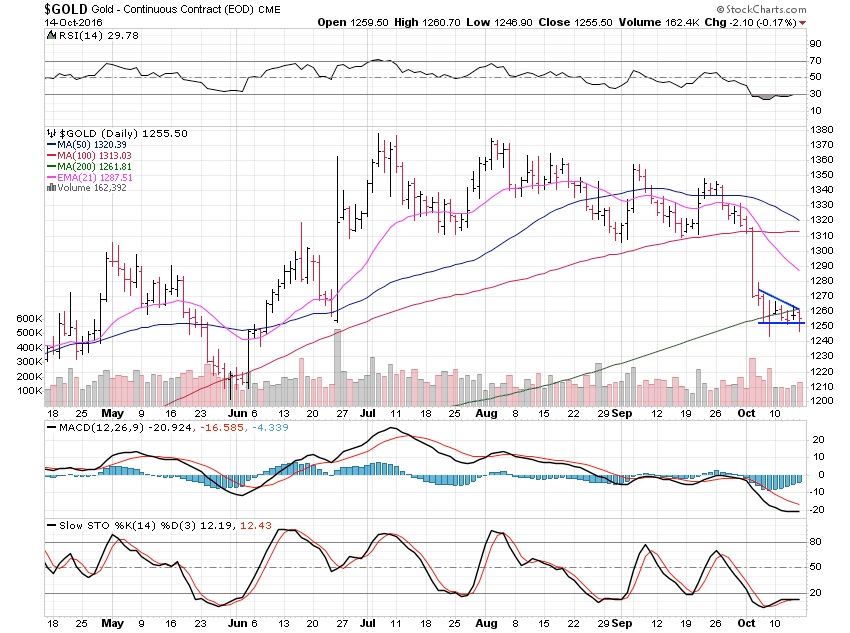Click the Slow STO %K(14) indicator label
The height and width of the screenshot is (633, 850).
click(x=111, y=525)
